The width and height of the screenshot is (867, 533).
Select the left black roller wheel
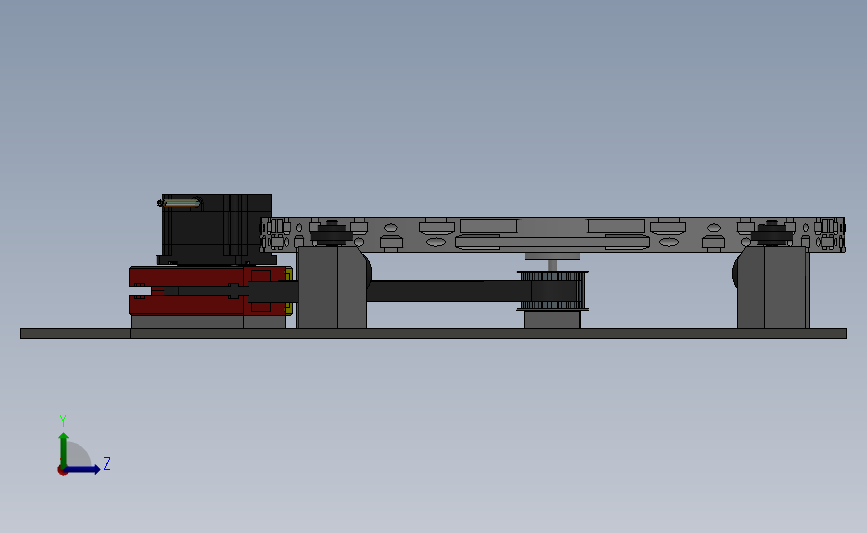(x=332, y=233)
